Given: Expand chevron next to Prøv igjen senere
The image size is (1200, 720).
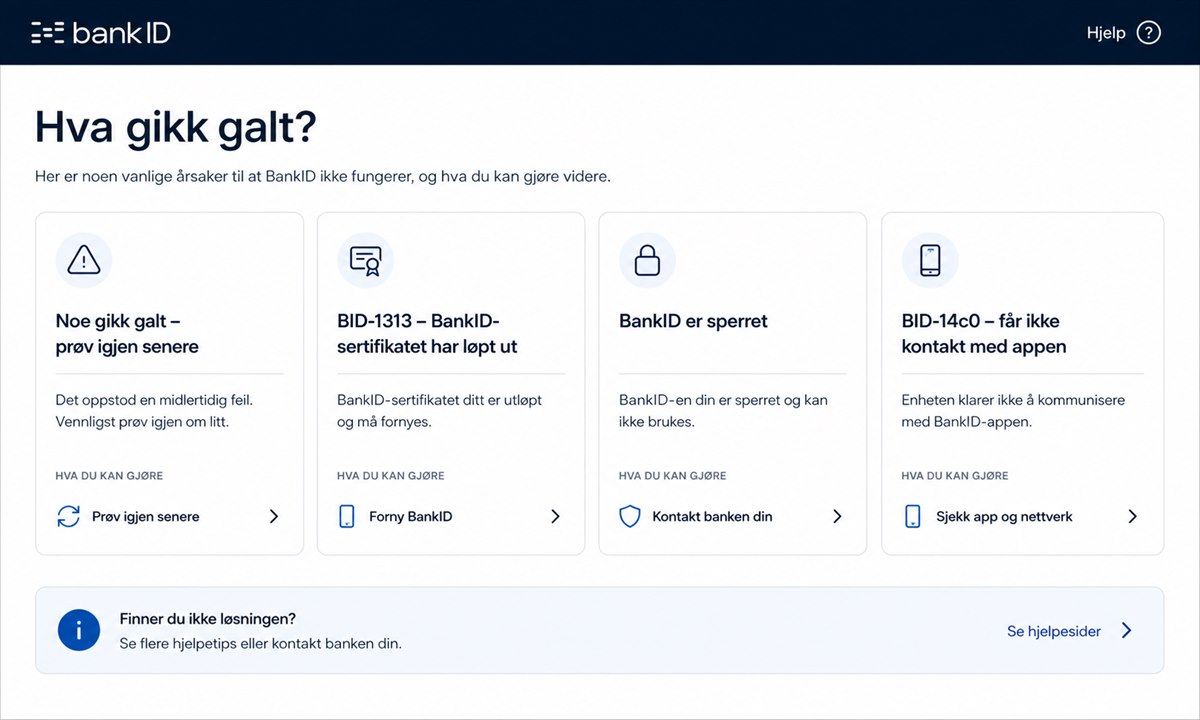Looking at the screenshot, I should pos(274,517).
